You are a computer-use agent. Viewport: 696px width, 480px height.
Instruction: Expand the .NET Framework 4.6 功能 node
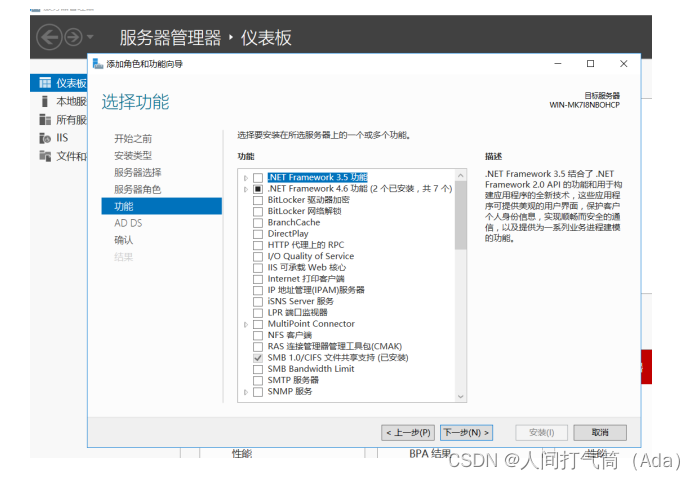click(246, 189)
